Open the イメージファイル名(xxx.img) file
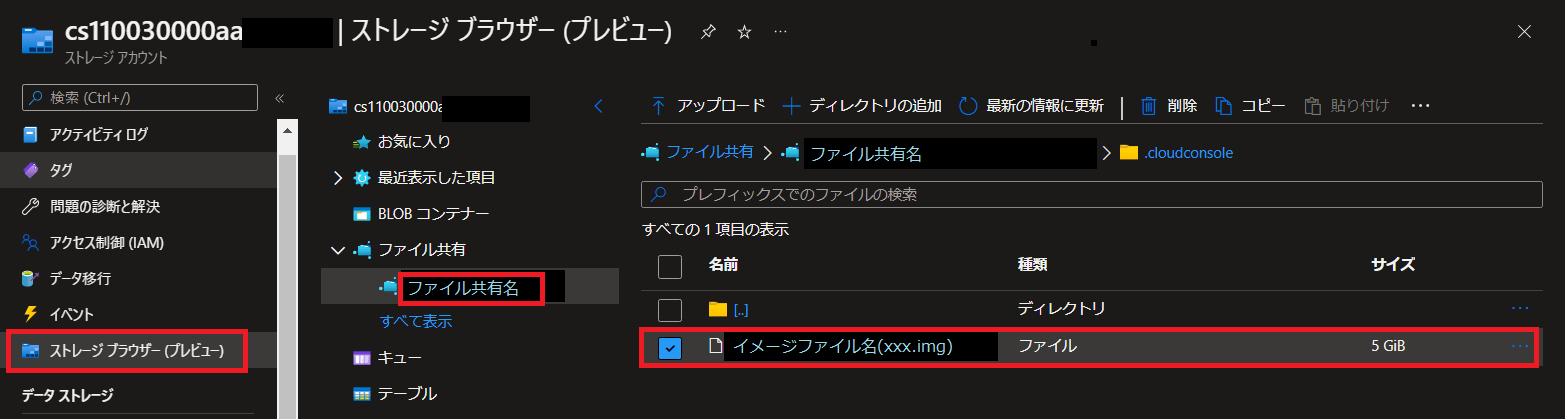Image resolution: width=1565 pixels, height=419 pixels. tap(841, 347)
